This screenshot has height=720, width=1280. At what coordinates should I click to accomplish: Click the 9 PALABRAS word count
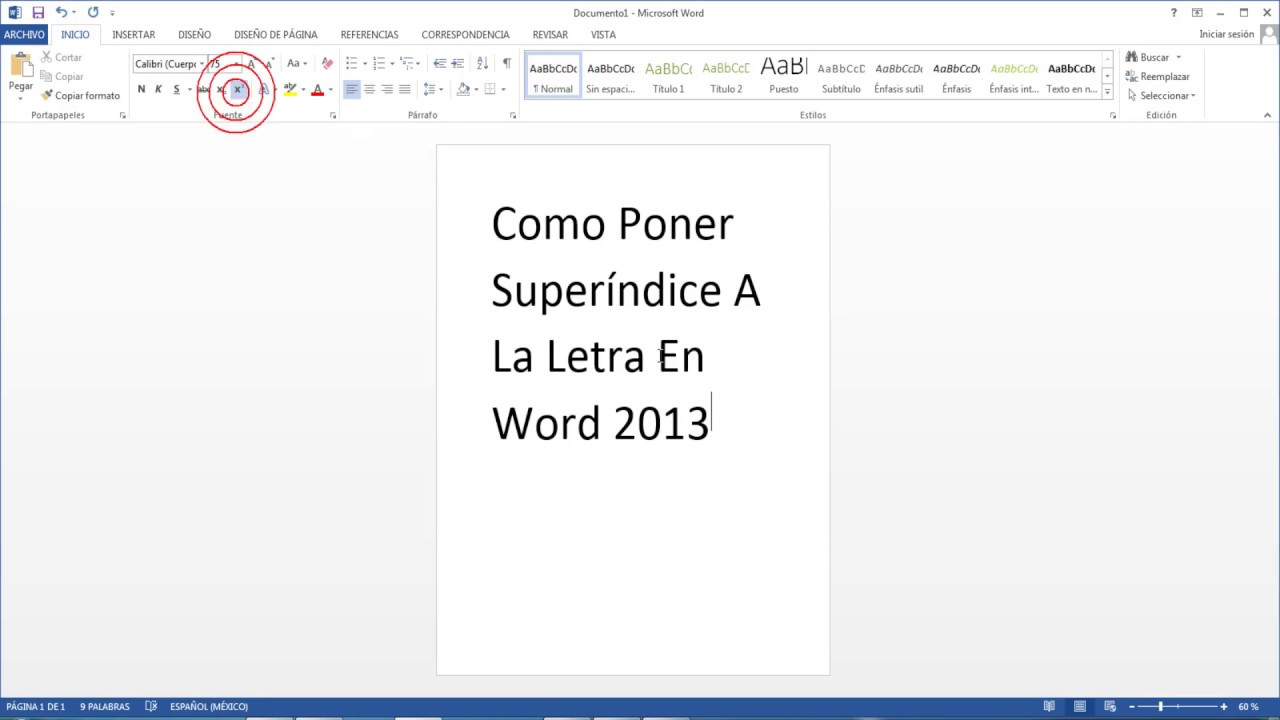click(x=105, y=707)
